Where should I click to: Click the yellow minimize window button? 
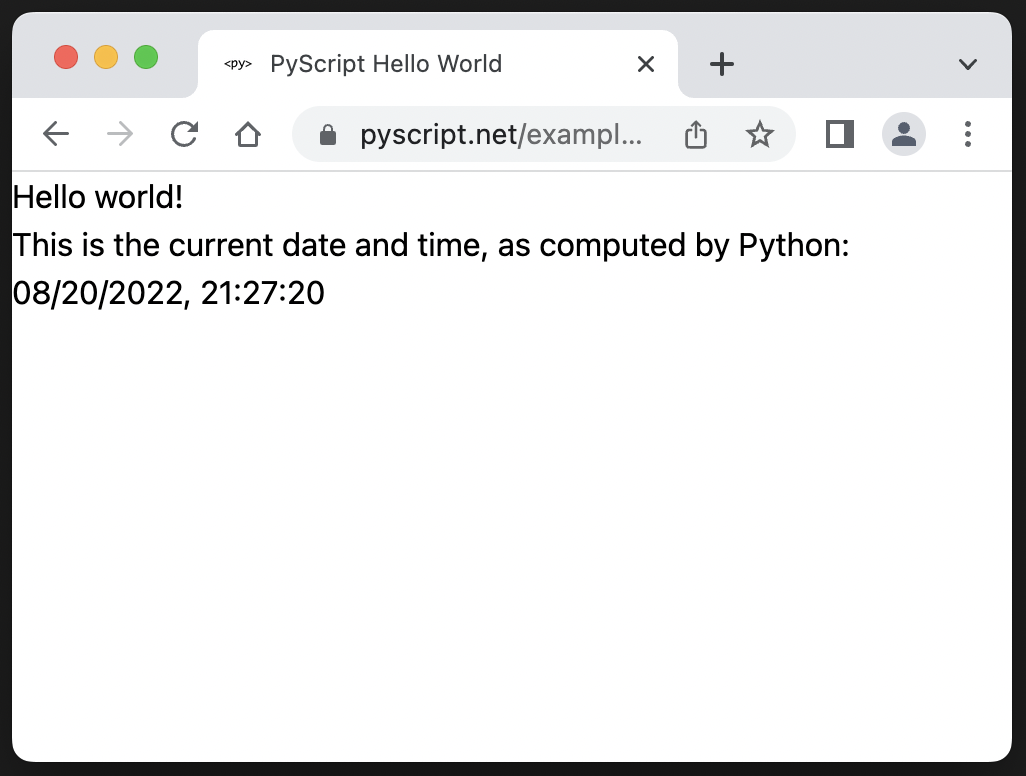pyautogui.click(x=106, y=57)
